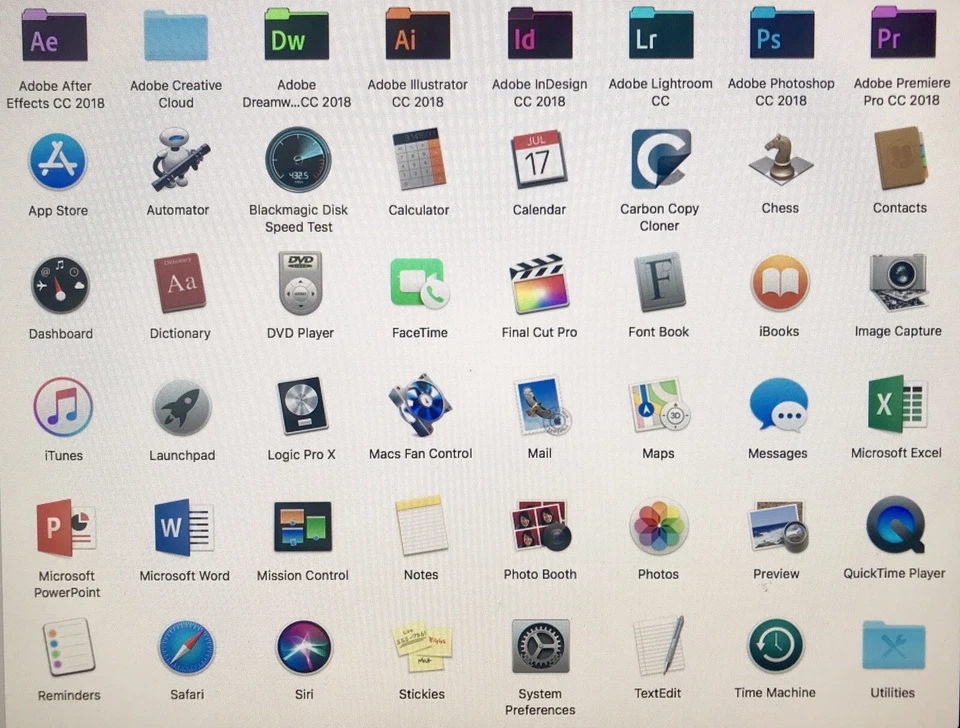Click the 'Adobe Creative Cloud' name label
The image size is (960, 728).
(176, 94)
